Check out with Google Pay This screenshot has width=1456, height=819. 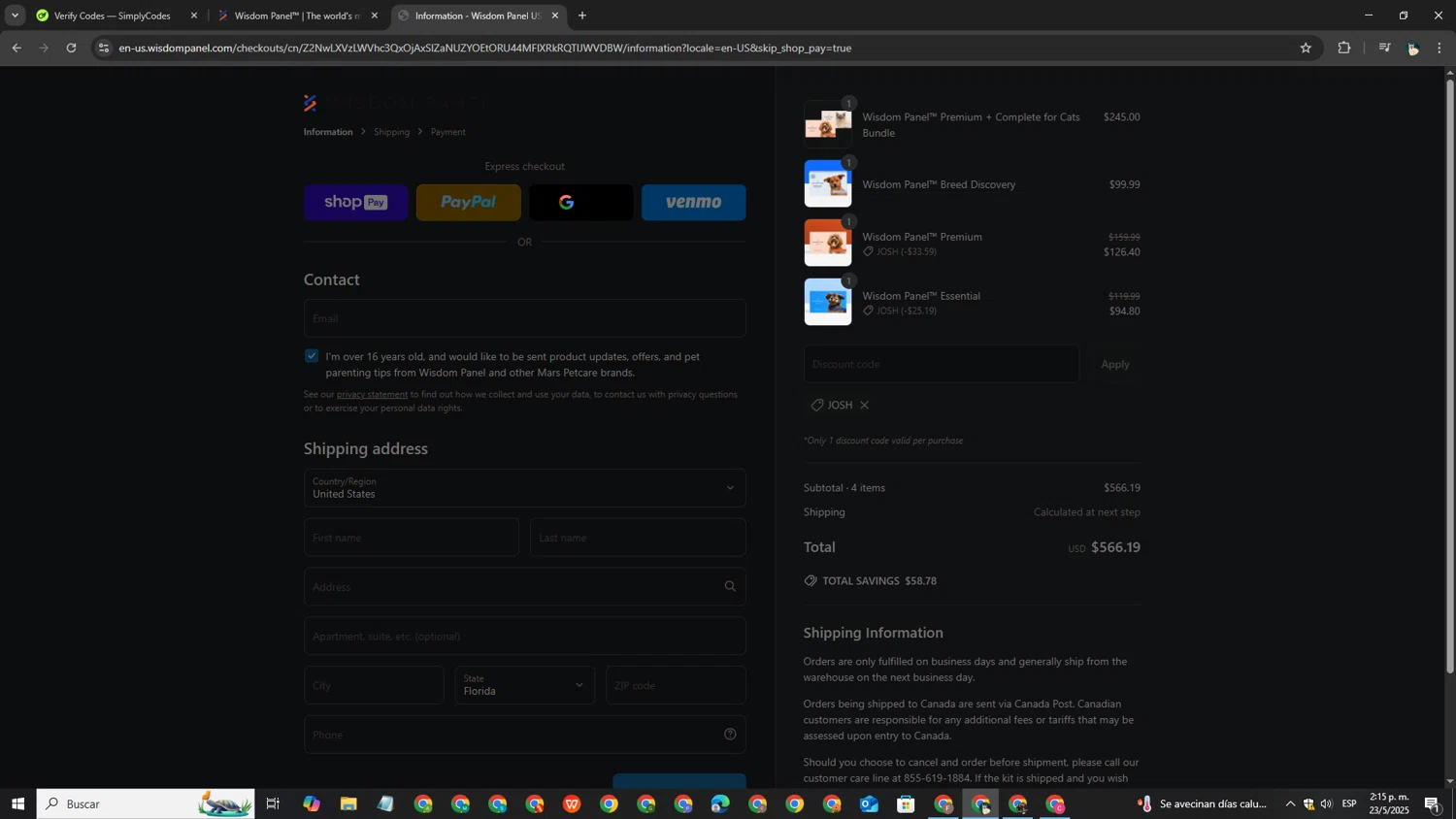click(581, 203)
